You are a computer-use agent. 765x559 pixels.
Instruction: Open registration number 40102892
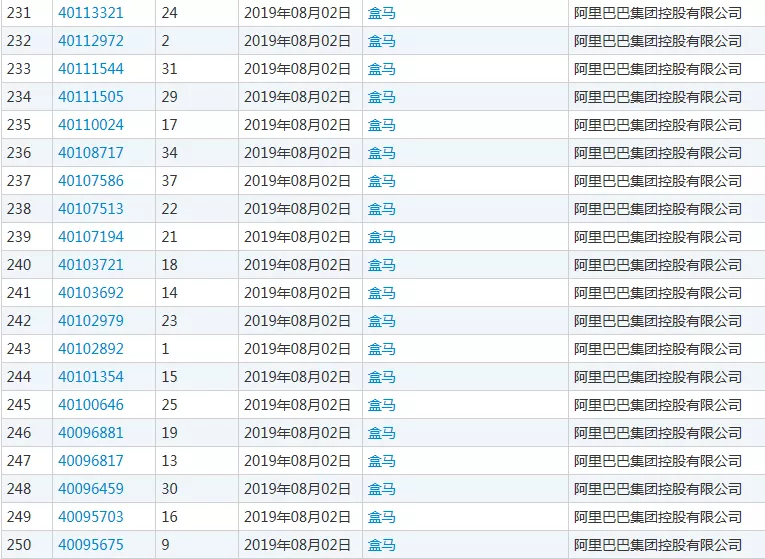(91, 349)
